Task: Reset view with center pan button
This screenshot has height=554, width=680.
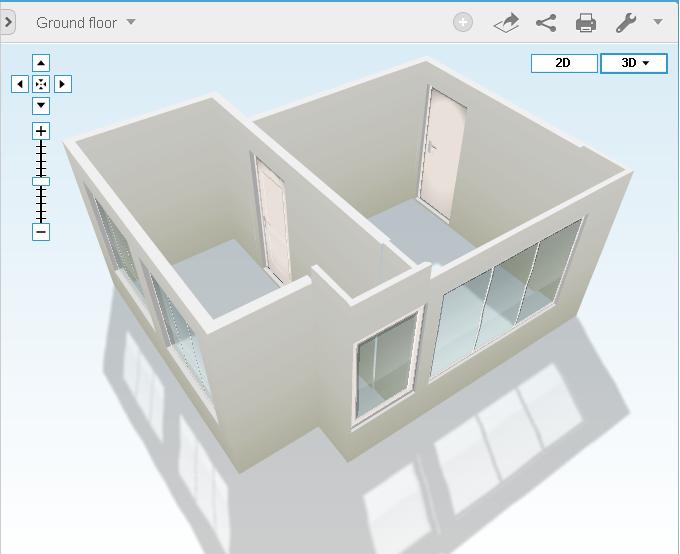Action: [x=41, y=84]
